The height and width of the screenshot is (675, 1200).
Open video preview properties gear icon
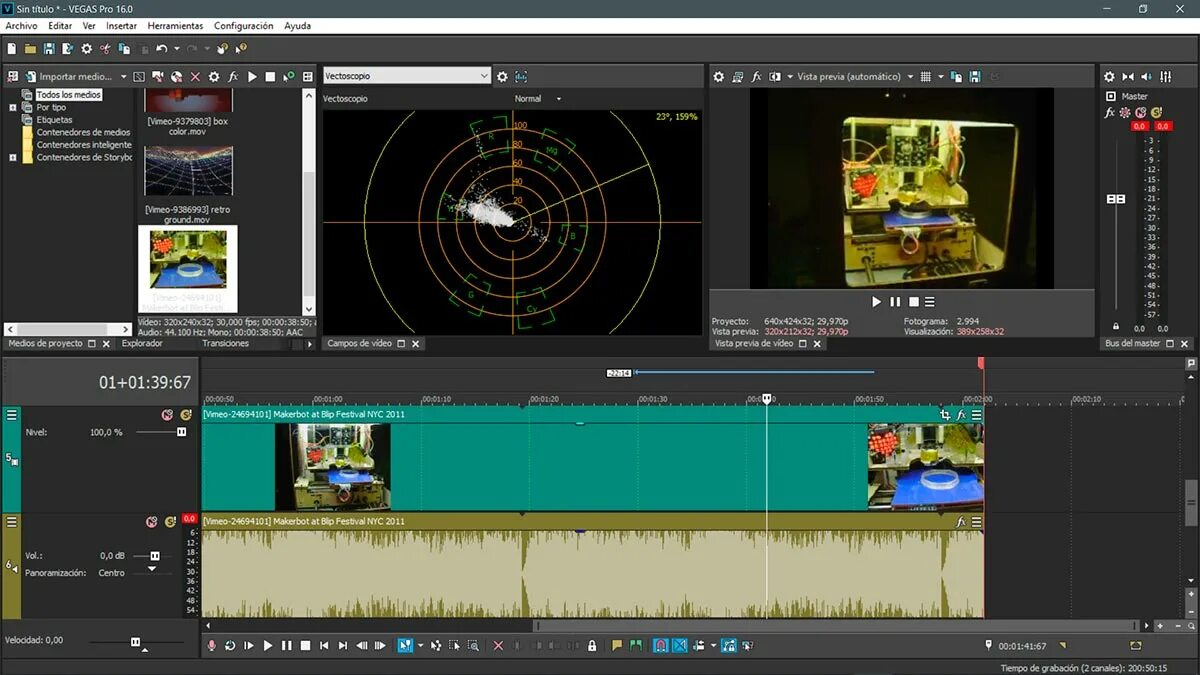pos(719,76)
